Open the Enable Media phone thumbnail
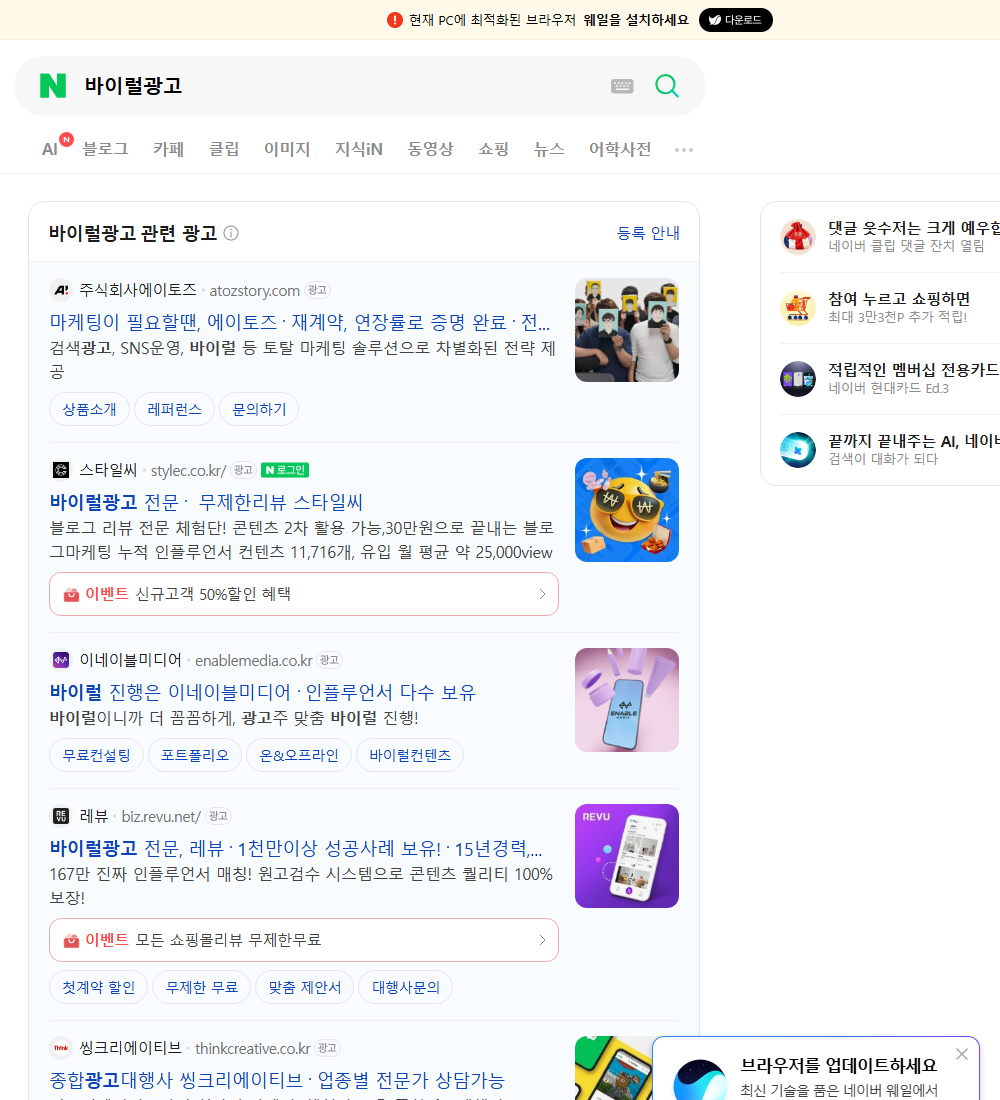Viewport: 1000px width, 1100px height. (x=627, y=700)
